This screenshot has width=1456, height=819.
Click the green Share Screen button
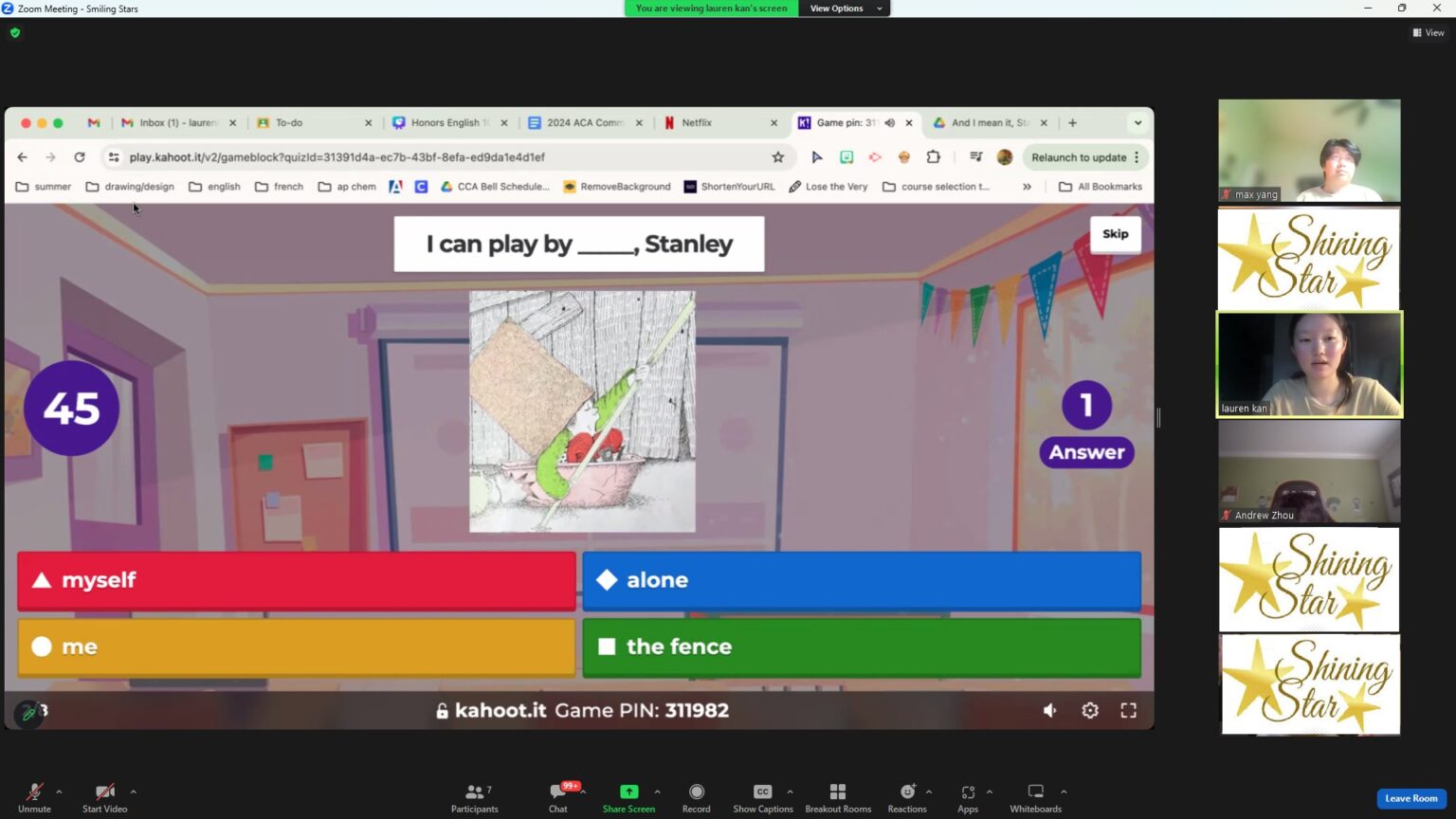628,797
